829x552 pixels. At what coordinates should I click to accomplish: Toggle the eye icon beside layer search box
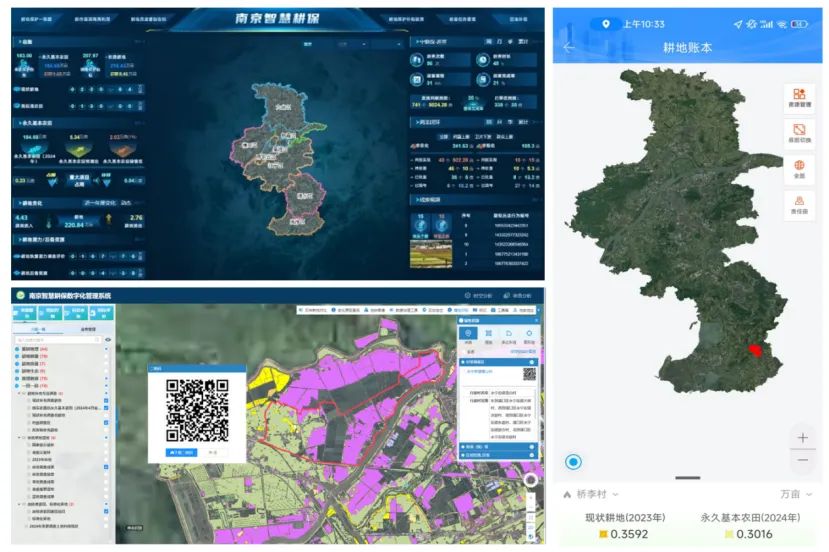107,339
